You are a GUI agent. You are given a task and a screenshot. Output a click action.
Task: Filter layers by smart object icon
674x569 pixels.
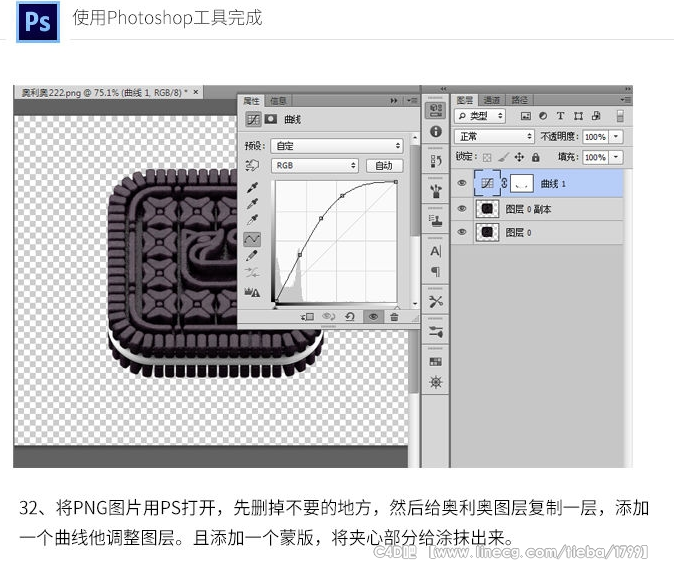tap(596, 116)
